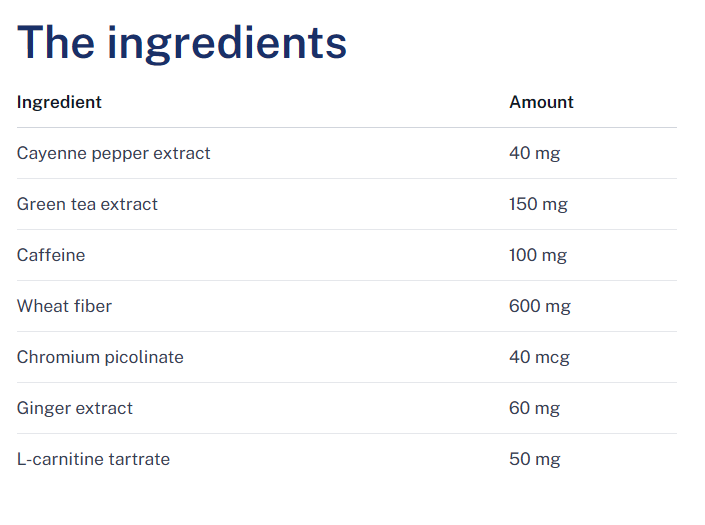
Task: Click the '150 mg' amount value
Action: pyautogui.click(x=538, y=204)
